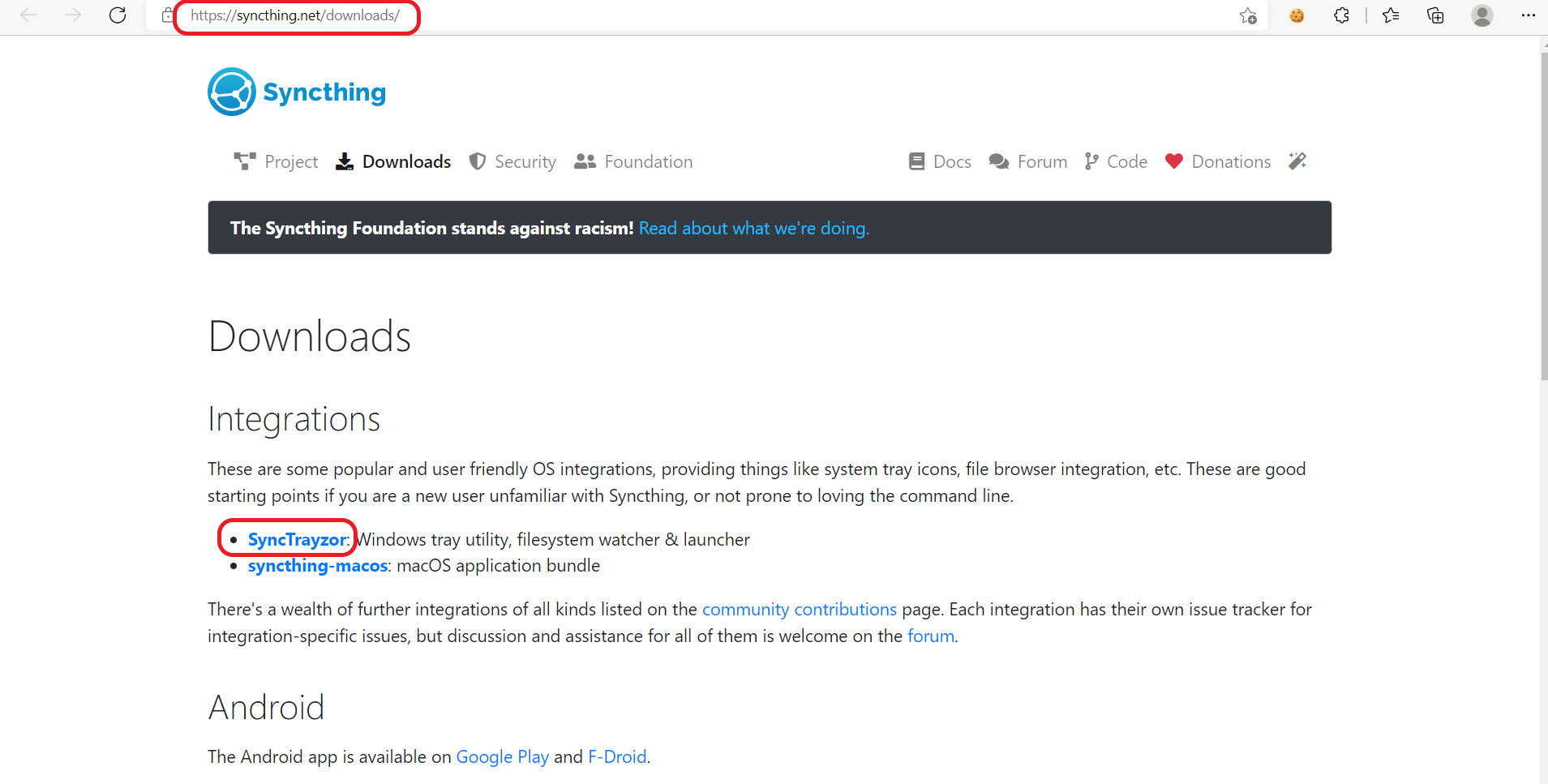Click the Project diagram icon
The width and height of the screenshot is (1548, 784).
[x=245, y=161]
